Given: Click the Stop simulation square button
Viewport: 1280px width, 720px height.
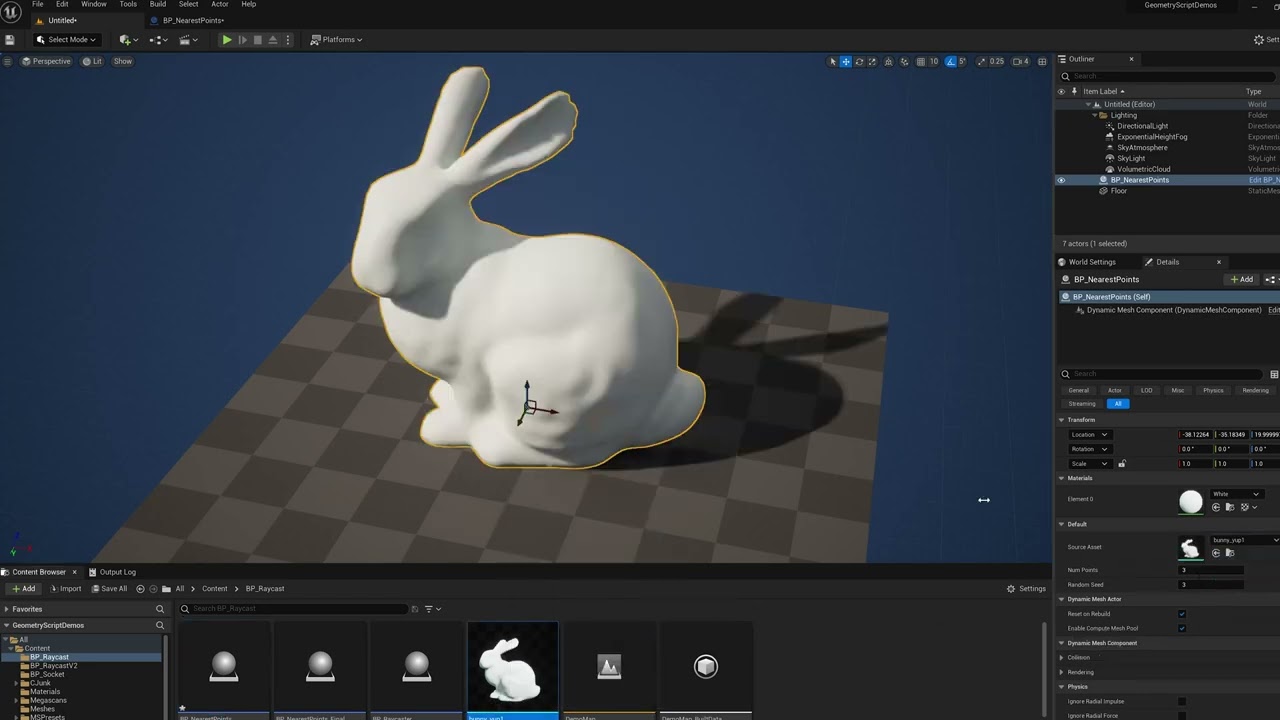Looking at the screenshot, I should pyautogui.click(x=257, y=40).
